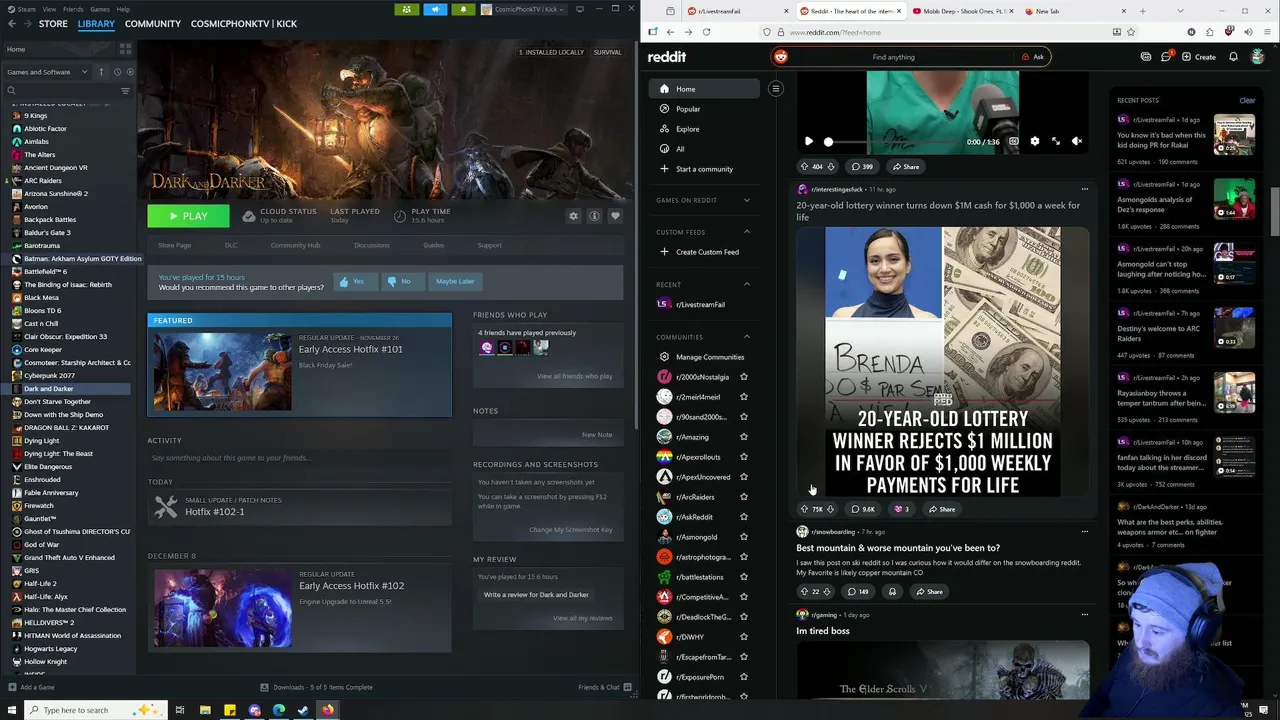
Task: Reload the Firefox page
Action: [x=706, y=31]
